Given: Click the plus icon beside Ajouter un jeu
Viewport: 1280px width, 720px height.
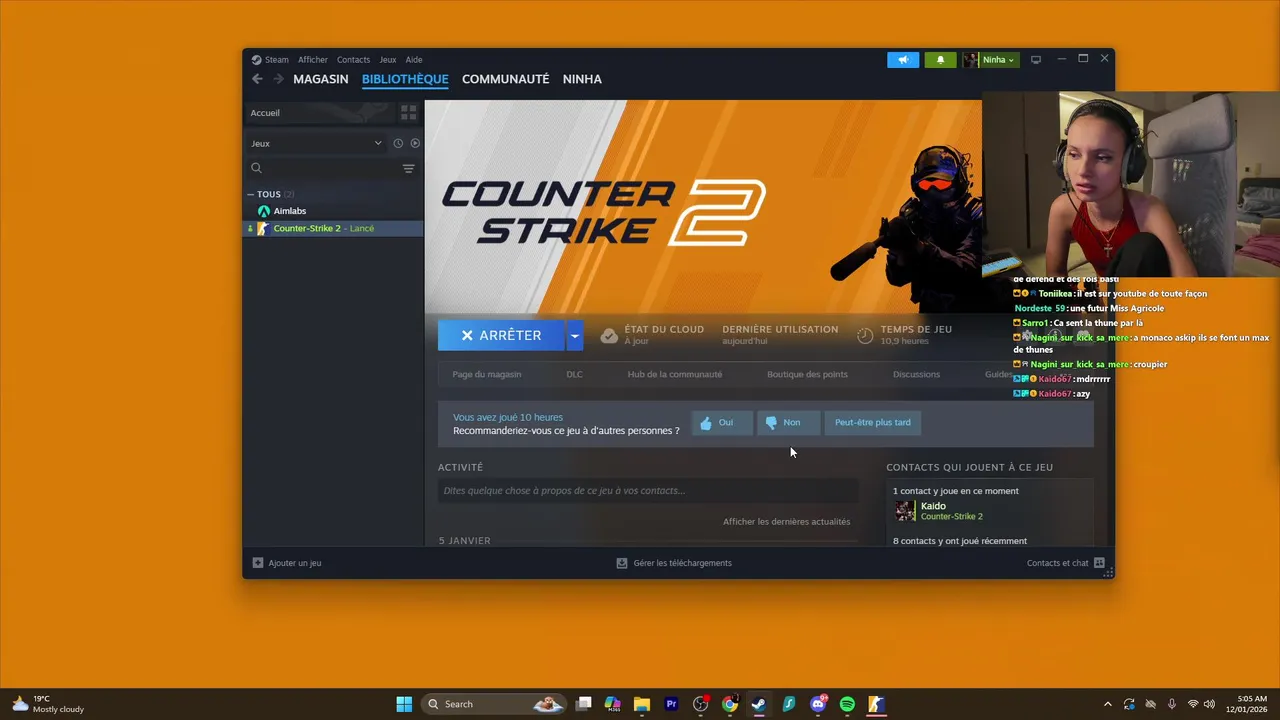Looking at the screenshot, I should [258, 563].
